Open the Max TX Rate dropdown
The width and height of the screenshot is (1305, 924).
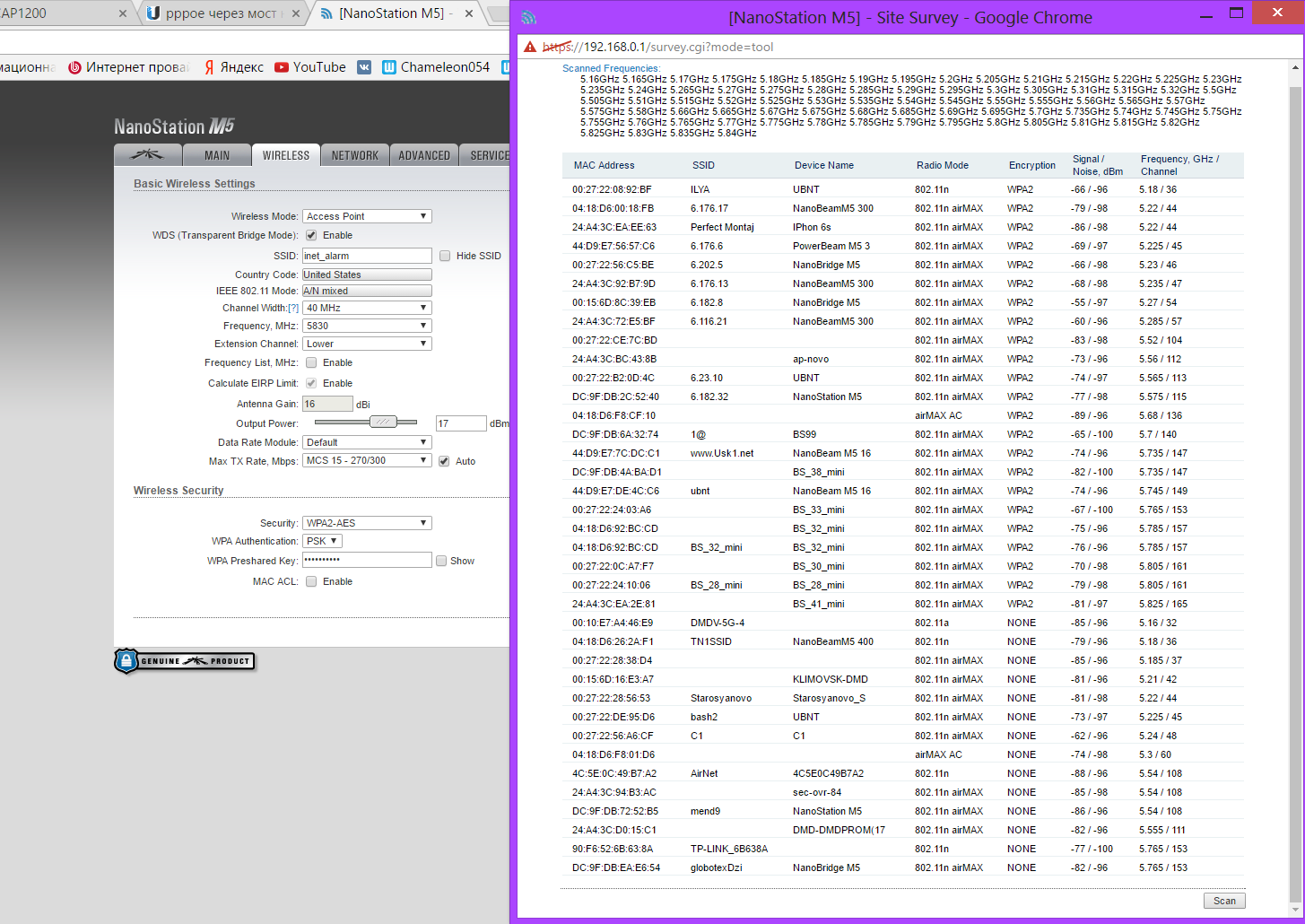coord(367,460)
